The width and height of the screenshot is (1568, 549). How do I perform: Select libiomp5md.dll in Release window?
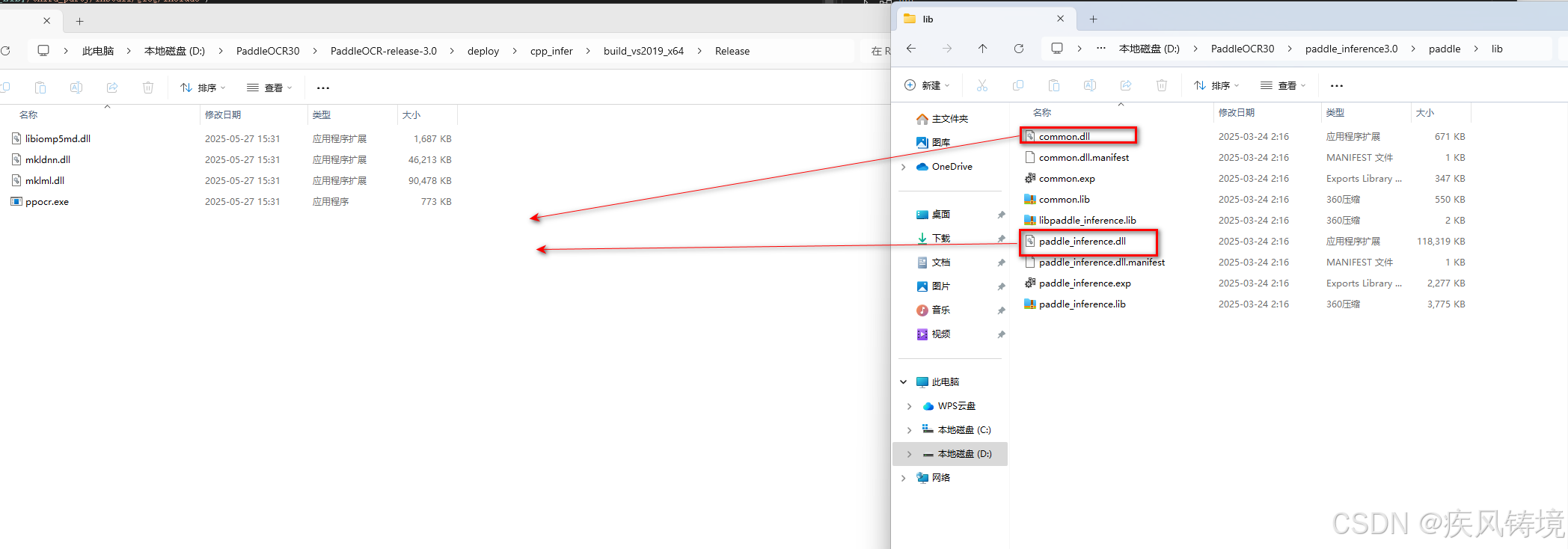point(58,139)
